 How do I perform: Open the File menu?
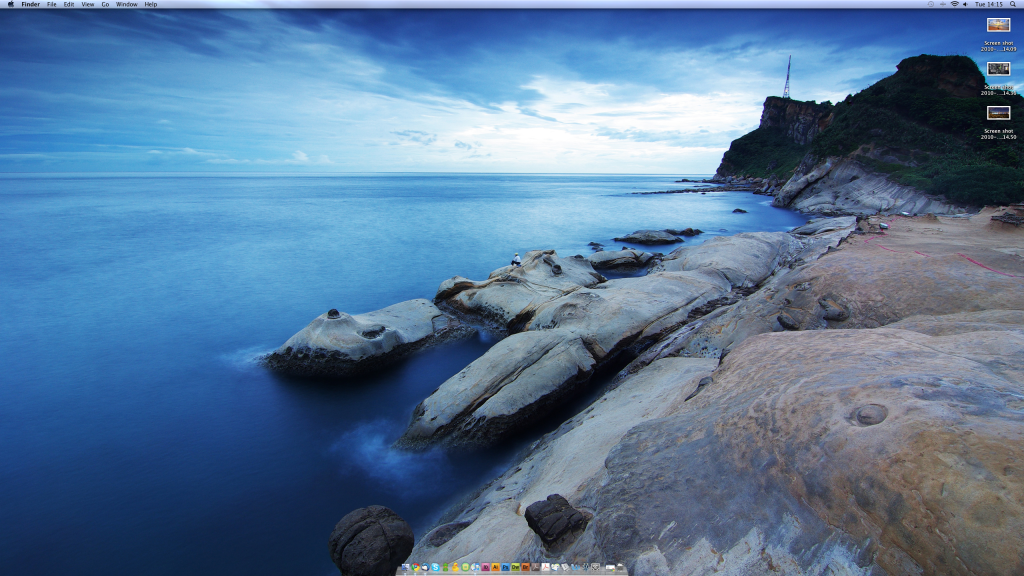[51, 4]
